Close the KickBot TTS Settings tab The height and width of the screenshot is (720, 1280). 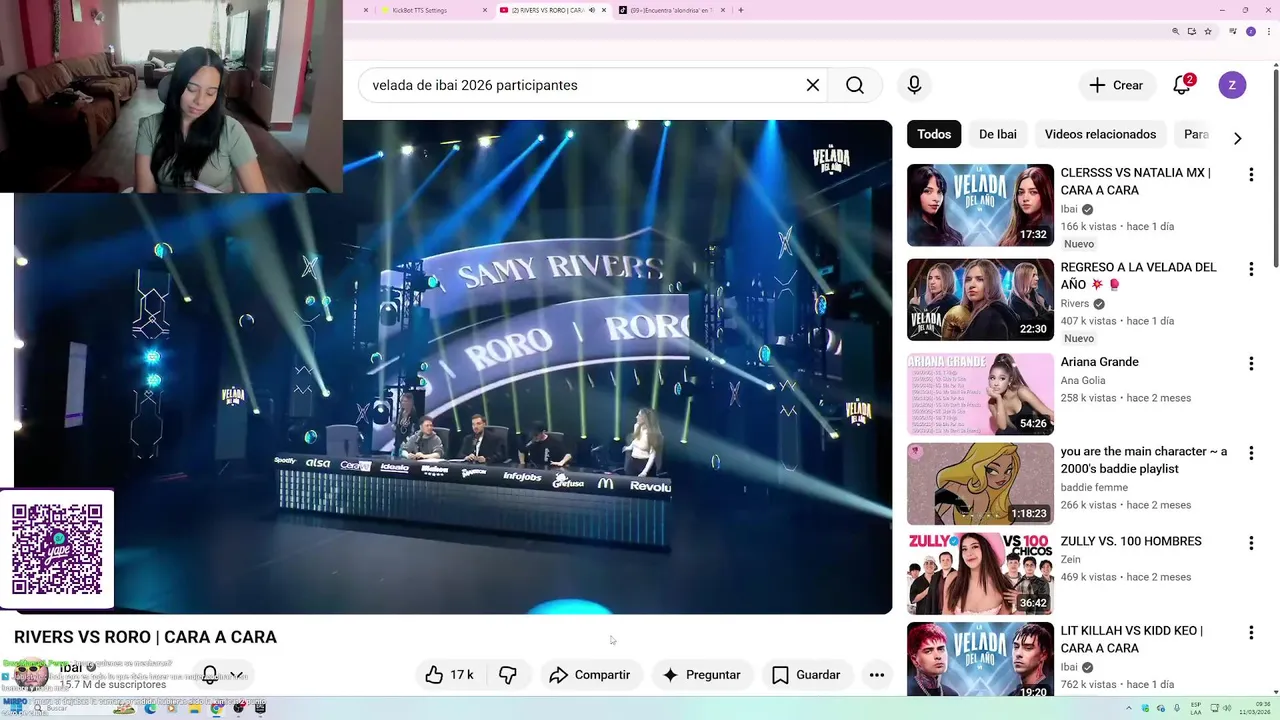coord(485,10)
